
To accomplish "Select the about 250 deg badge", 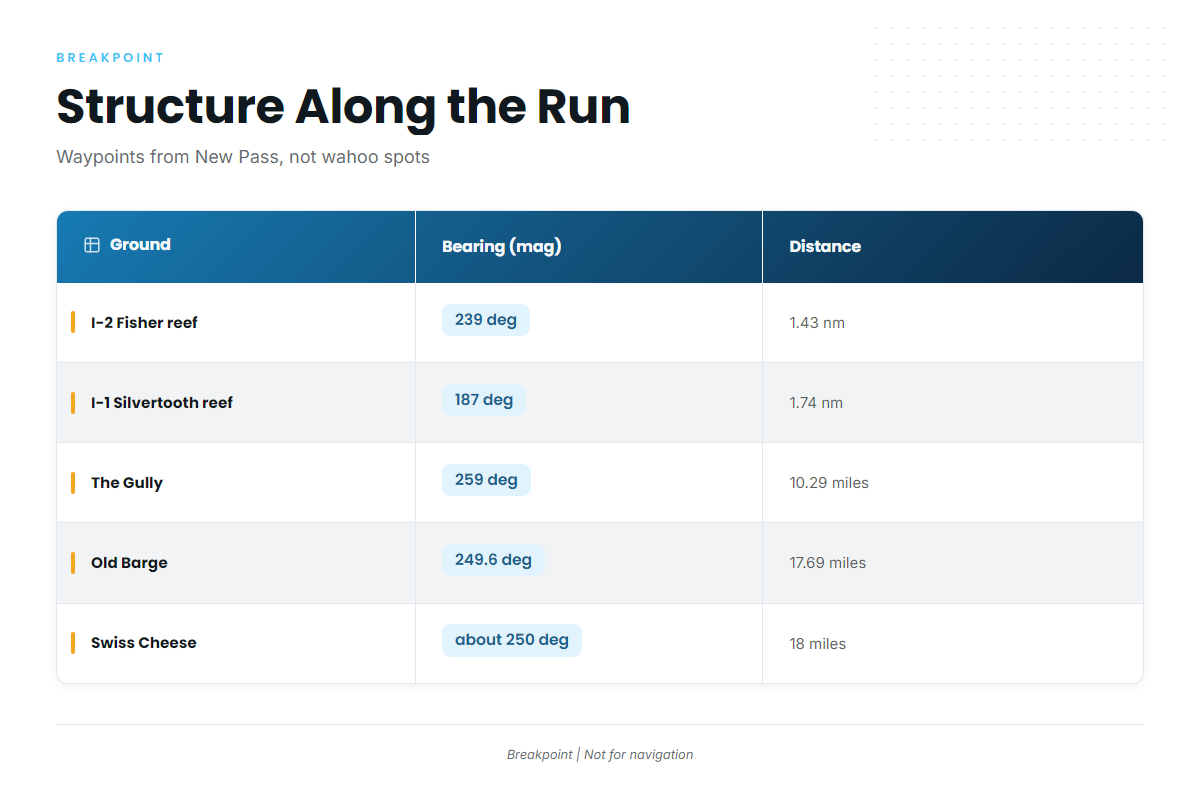I will point(512,640).
